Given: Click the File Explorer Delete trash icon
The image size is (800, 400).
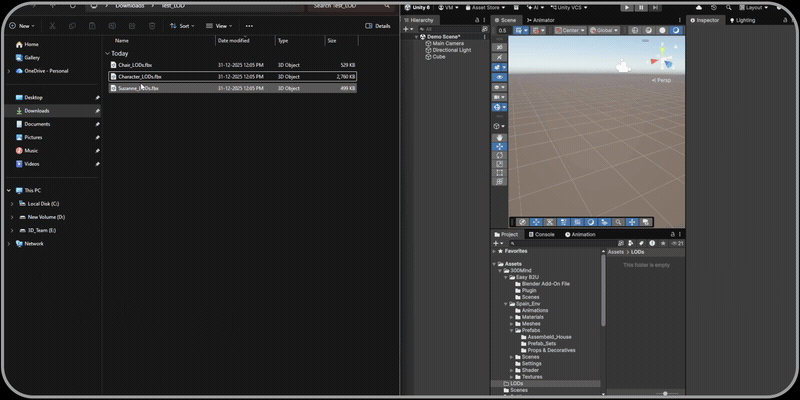Looking at the screenshot, I should 152,26.
